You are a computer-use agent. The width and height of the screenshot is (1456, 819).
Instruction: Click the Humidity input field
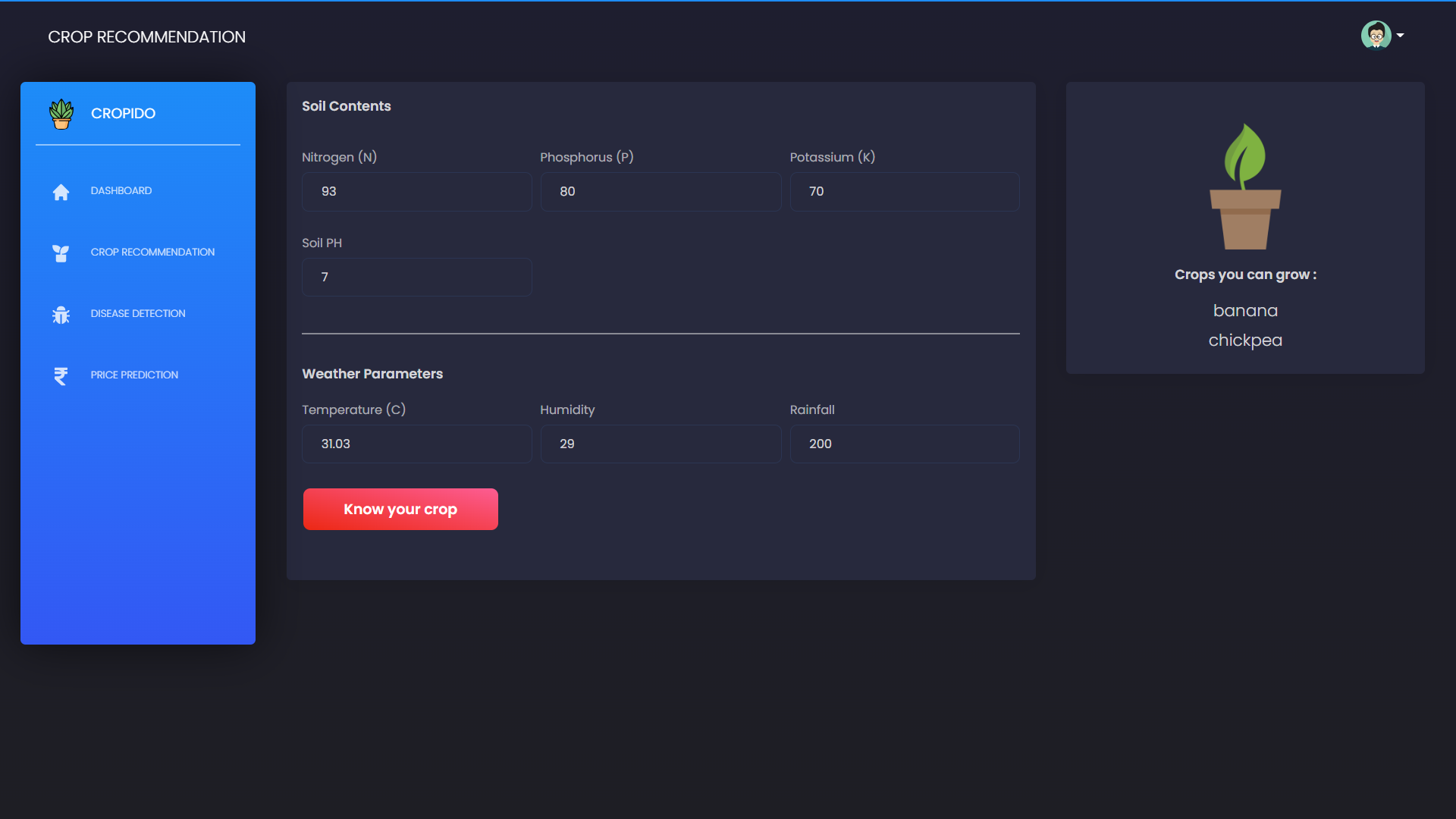coord(661,444)
